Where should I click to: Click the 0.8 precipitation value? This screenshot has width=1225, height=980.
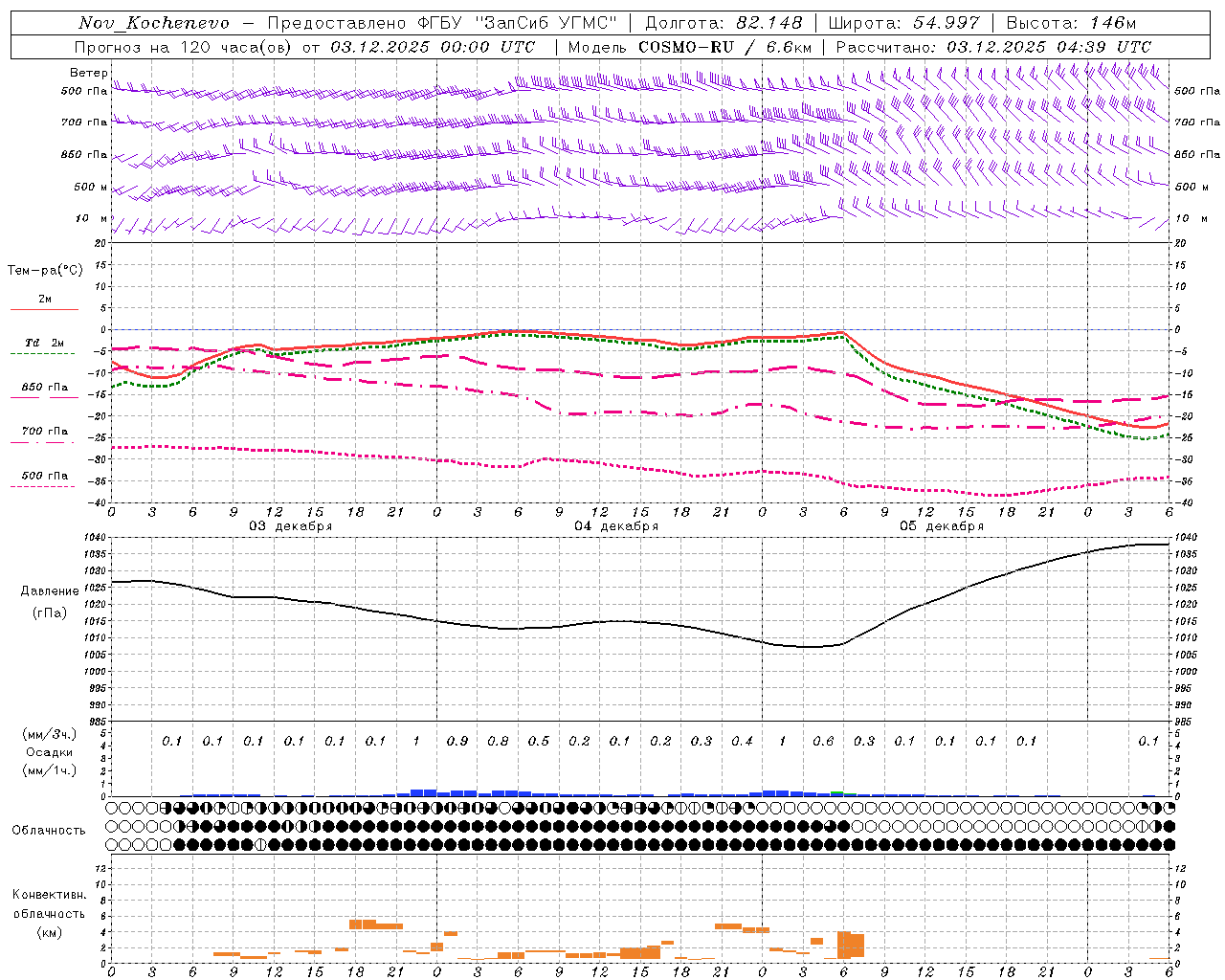point(498,741)
